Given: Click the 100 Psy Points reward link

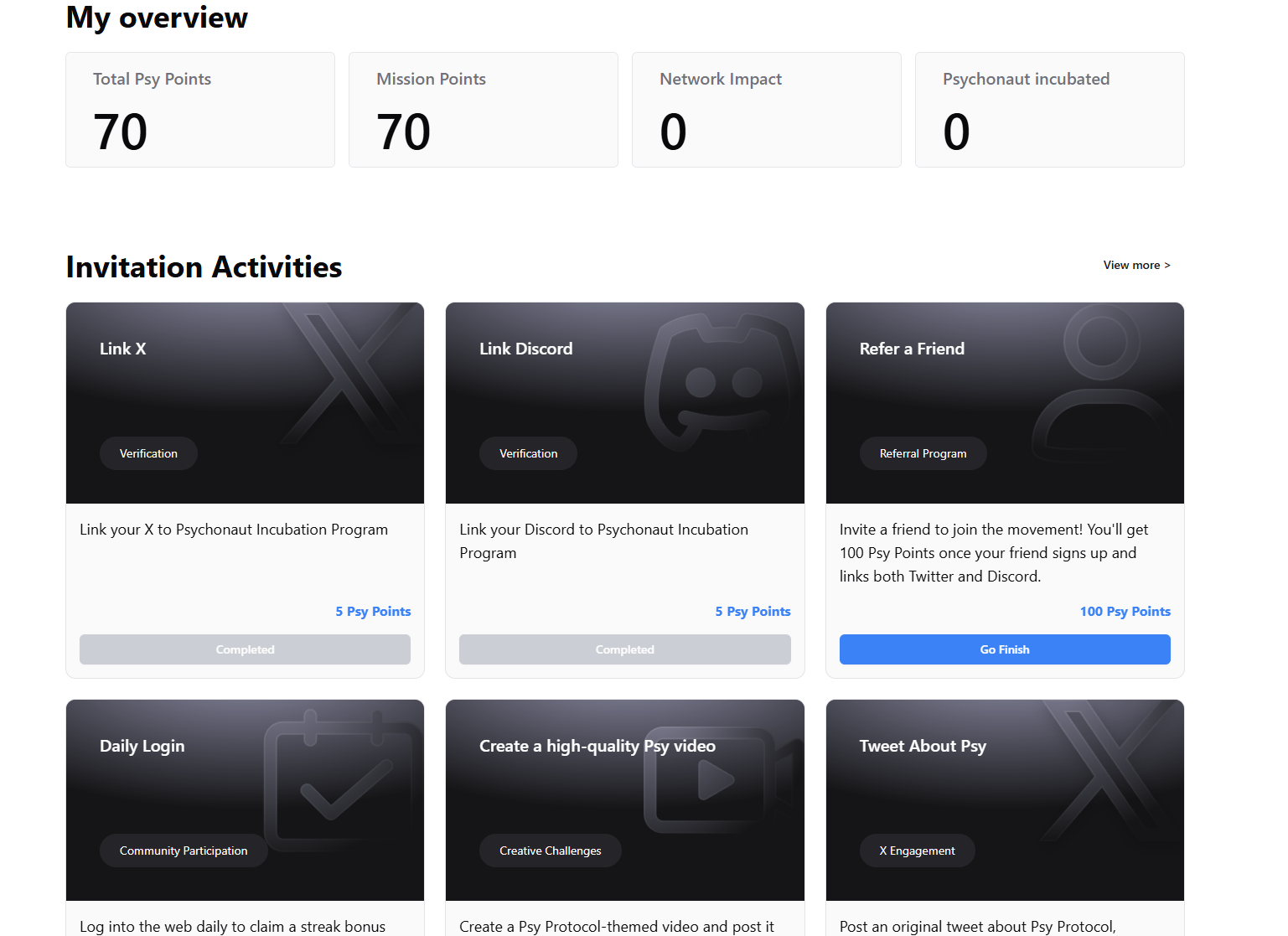Looking at the screenshot, I should coord(1125,612).
